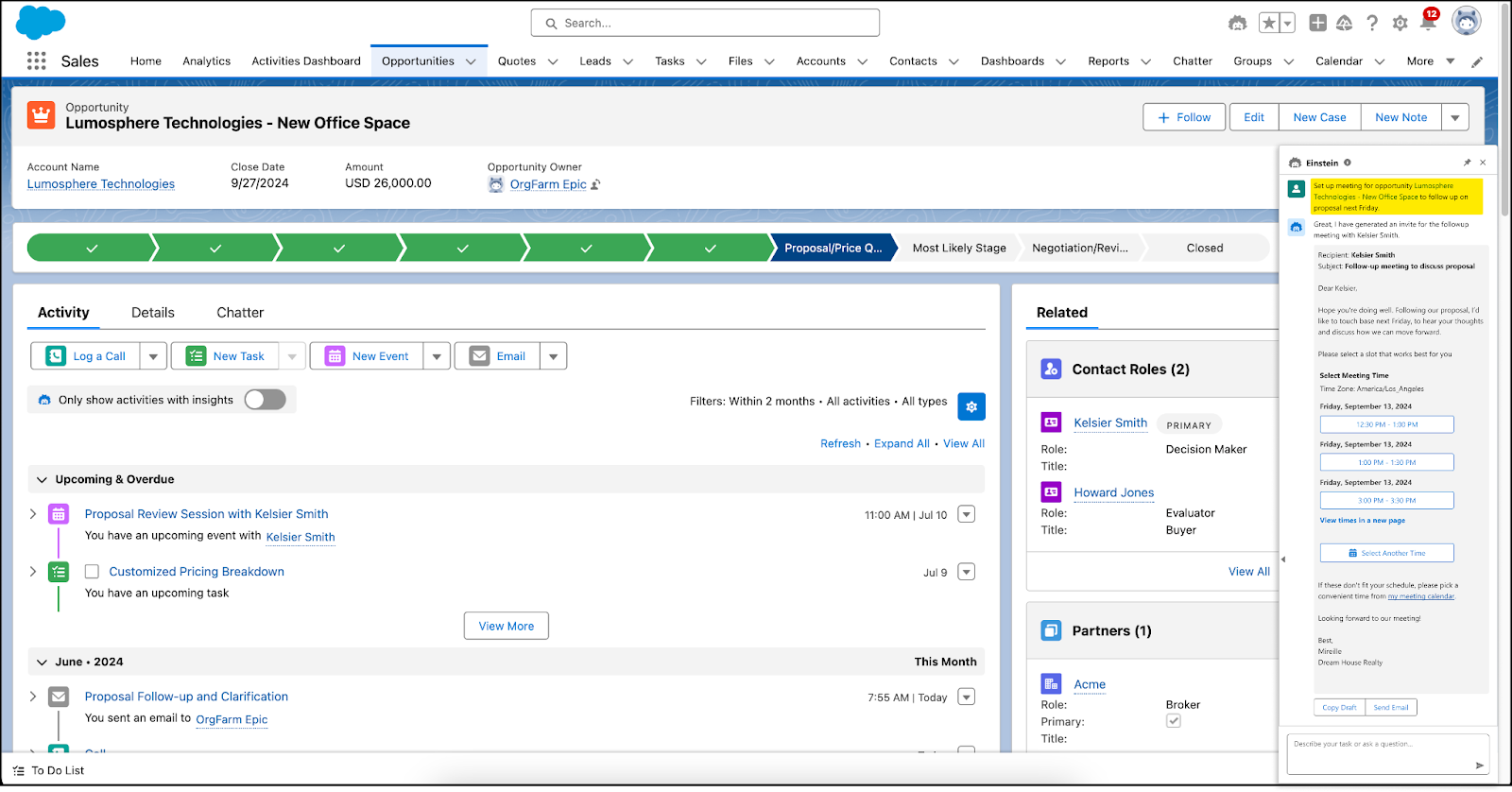Click the timeline filter settings gear
The height and width of the screenshot is (792, 1512).
[971, 406]
